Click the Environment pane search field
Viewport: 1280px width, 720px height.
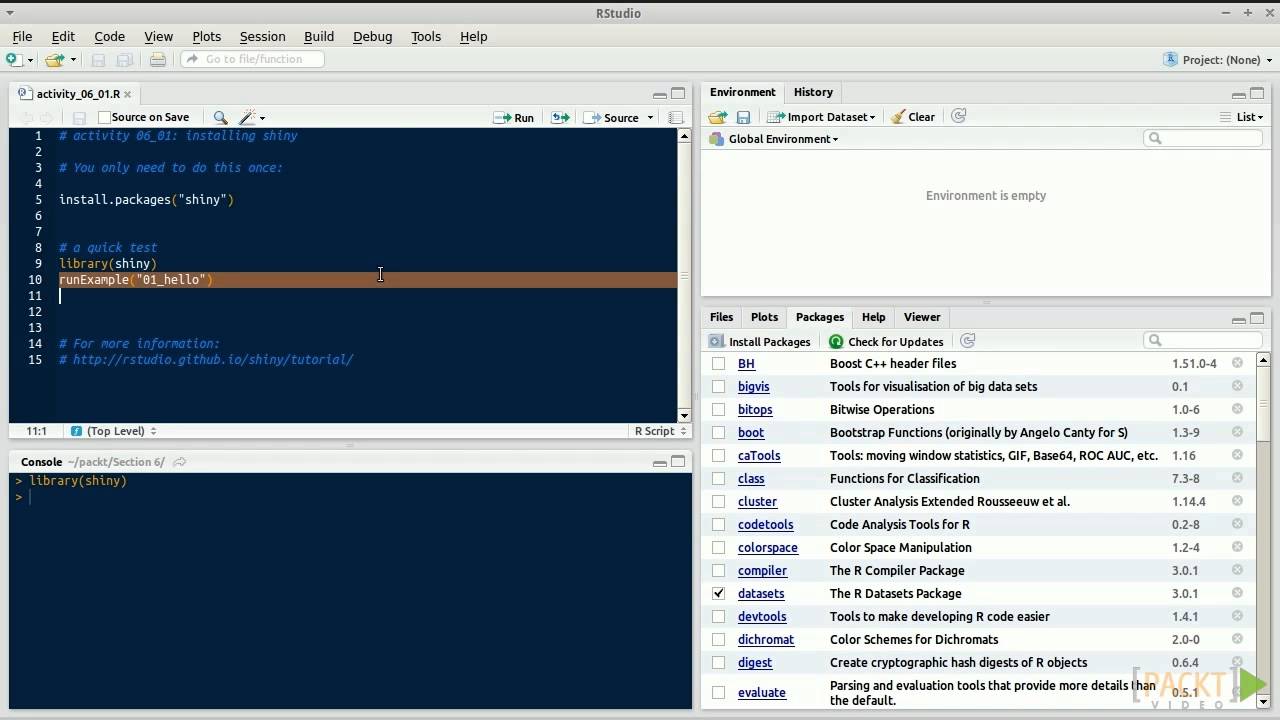click(1203, 138)
